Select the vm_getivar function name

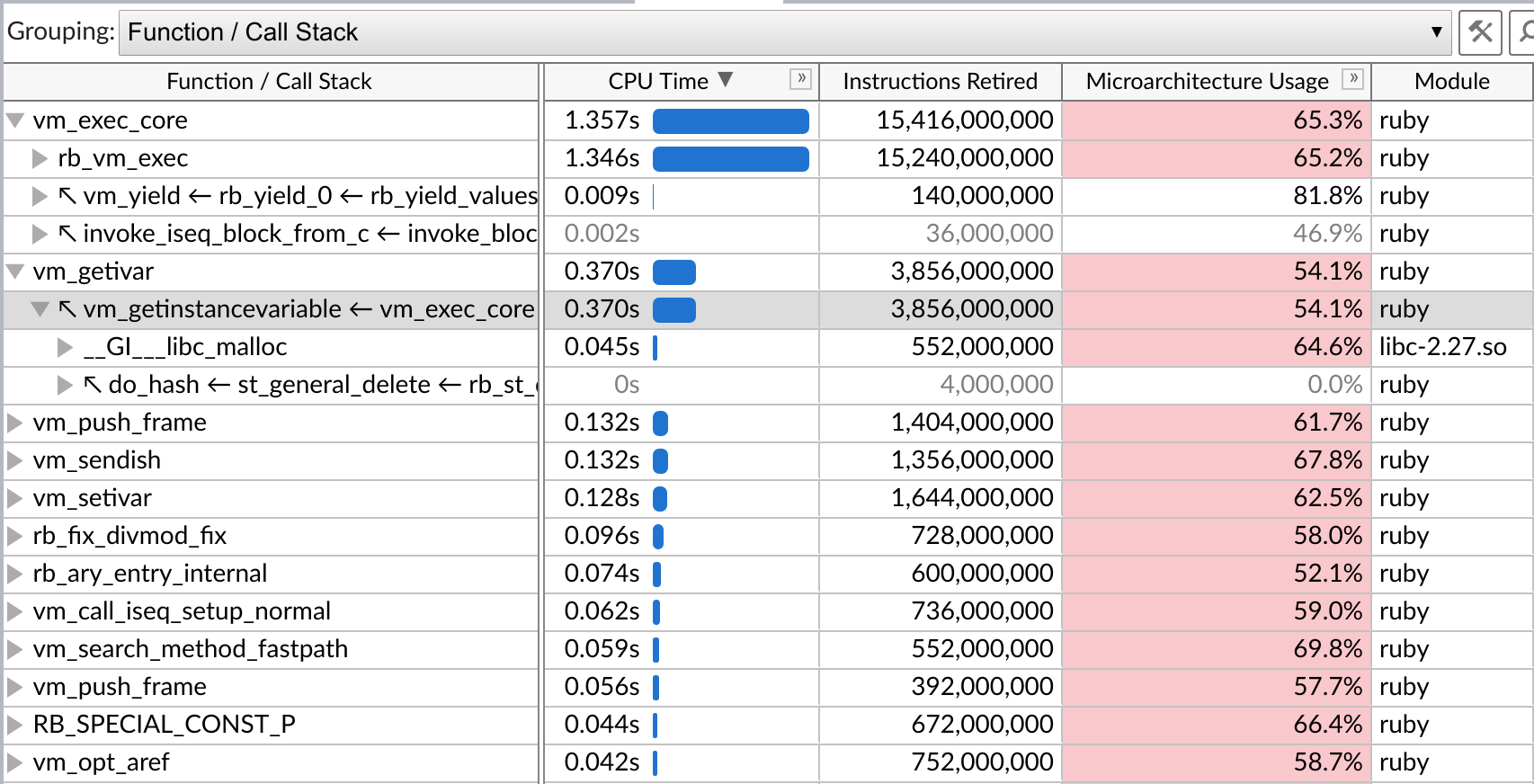94,272
